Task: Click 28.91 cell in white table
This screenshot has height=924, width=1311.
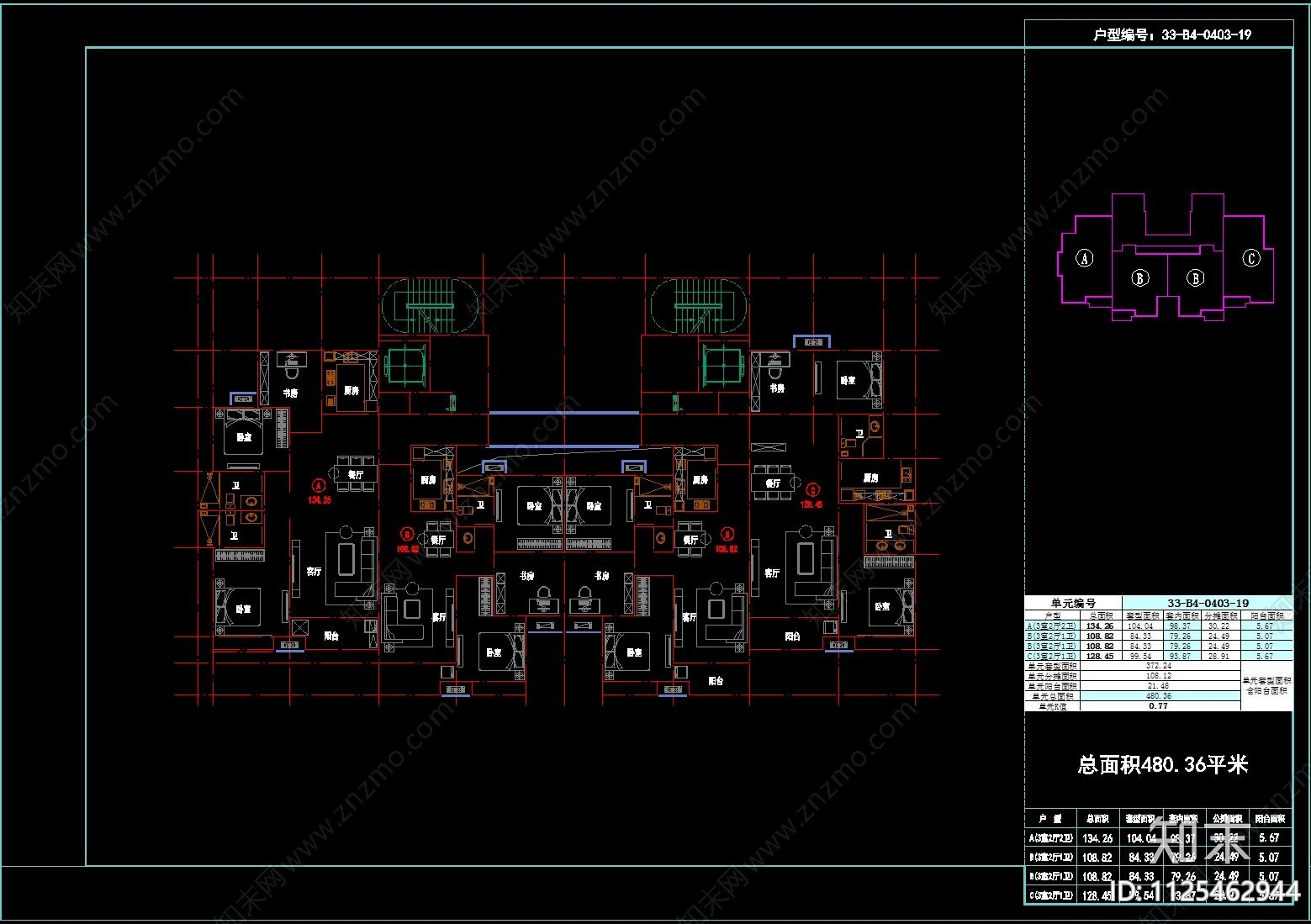Action: 1221,655
